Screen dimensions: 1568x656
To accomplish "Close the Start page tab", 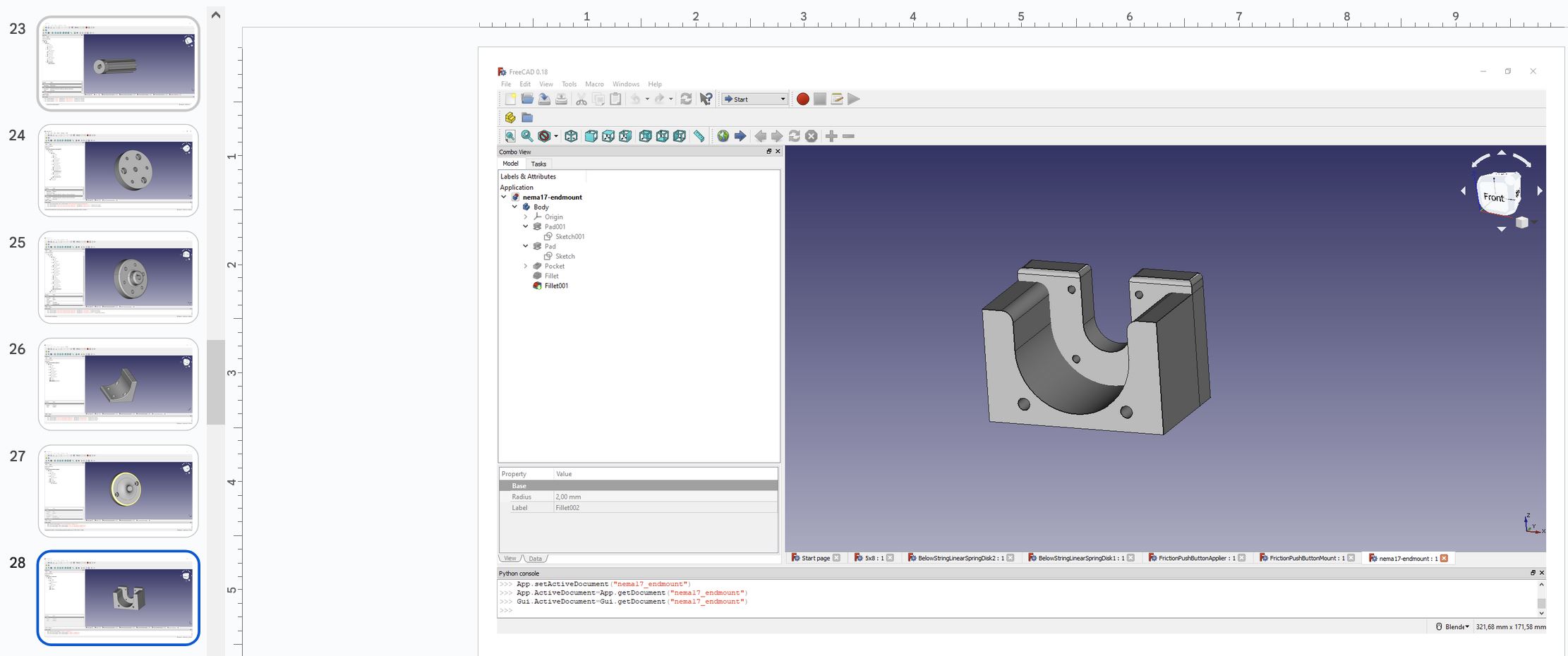I will (x=836, y=558).
